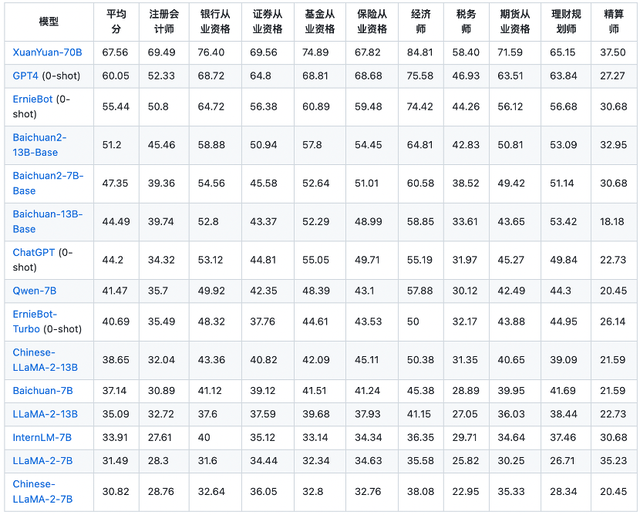Click the Qwen-7B model link
Screen dimensions: 640x515
tap(37, 289)
